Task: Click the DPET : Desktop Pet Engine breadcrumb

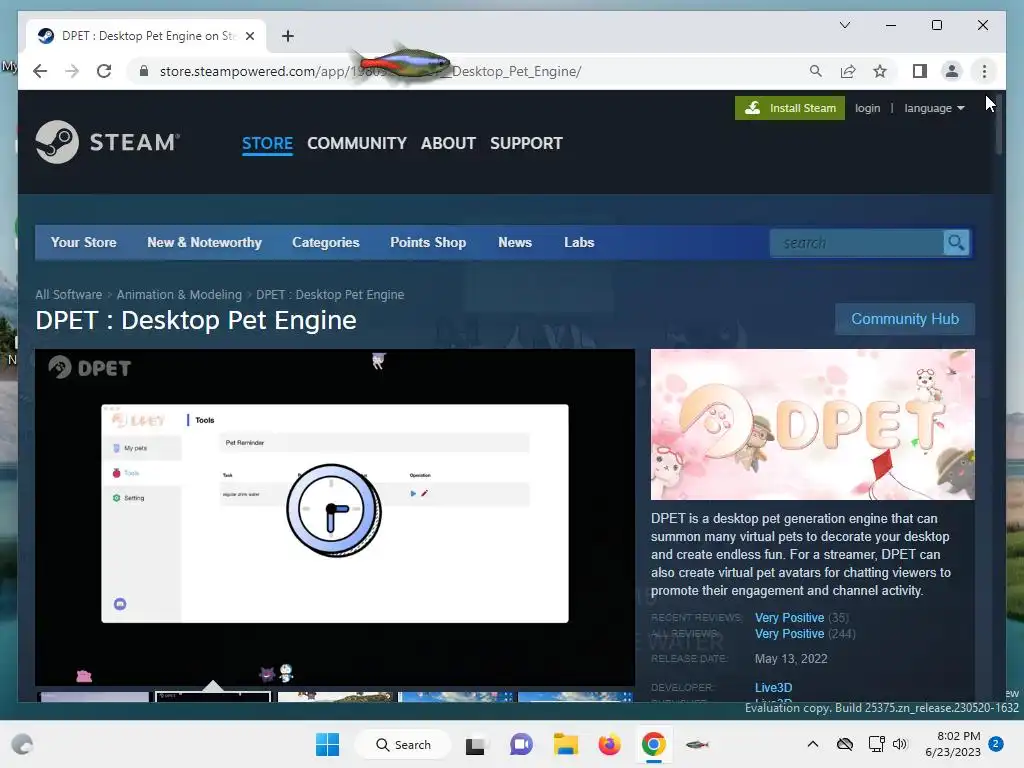Action: tap(330, 295)
